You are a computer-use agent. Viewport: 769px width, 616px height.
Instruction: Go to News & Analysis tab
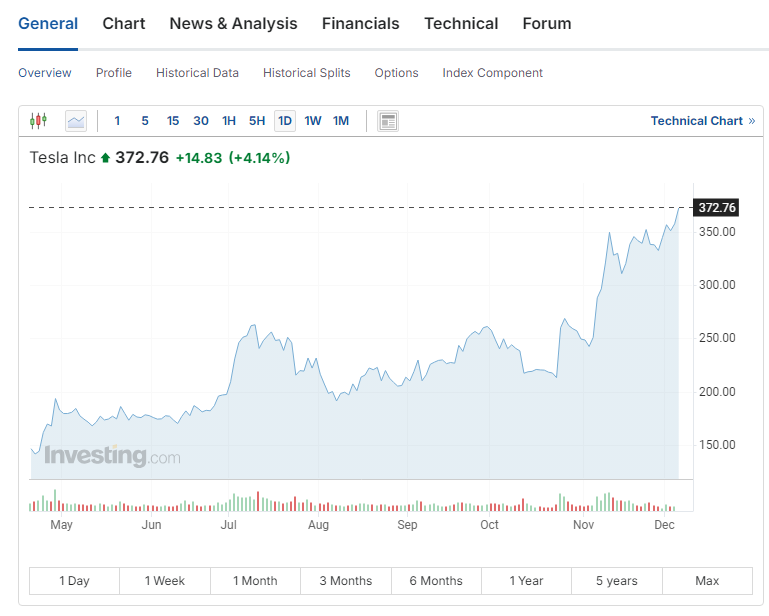pos(233,24)
